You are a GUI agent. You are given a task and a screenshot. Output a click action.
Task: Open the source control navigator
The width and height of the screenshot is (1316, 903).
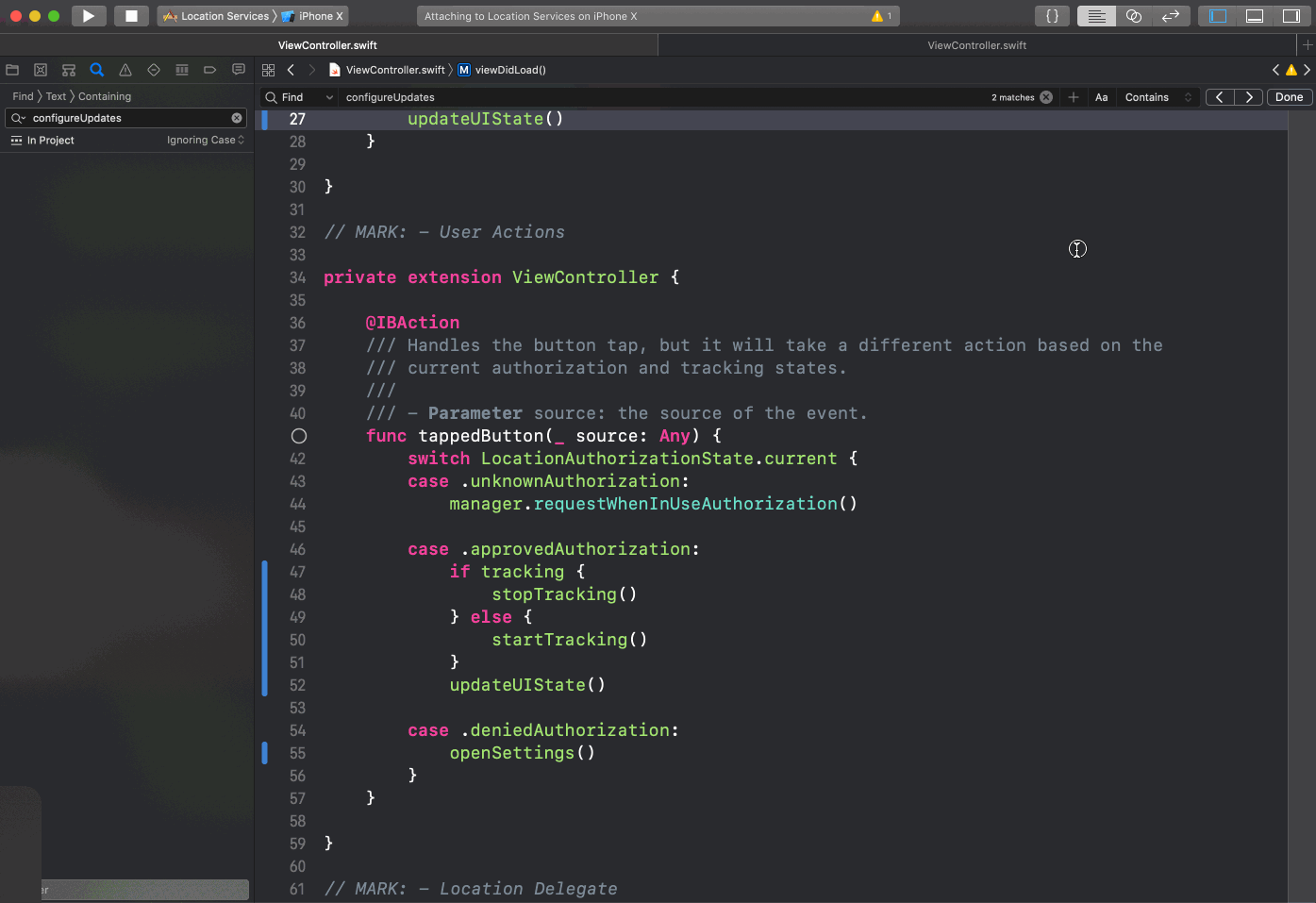[x=41, y=70]
